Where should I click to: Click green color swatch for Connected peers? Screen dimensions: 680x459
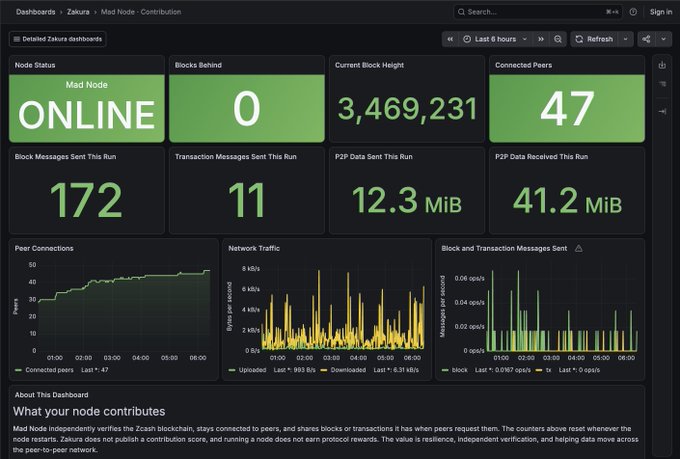click(x=18, y=370)
